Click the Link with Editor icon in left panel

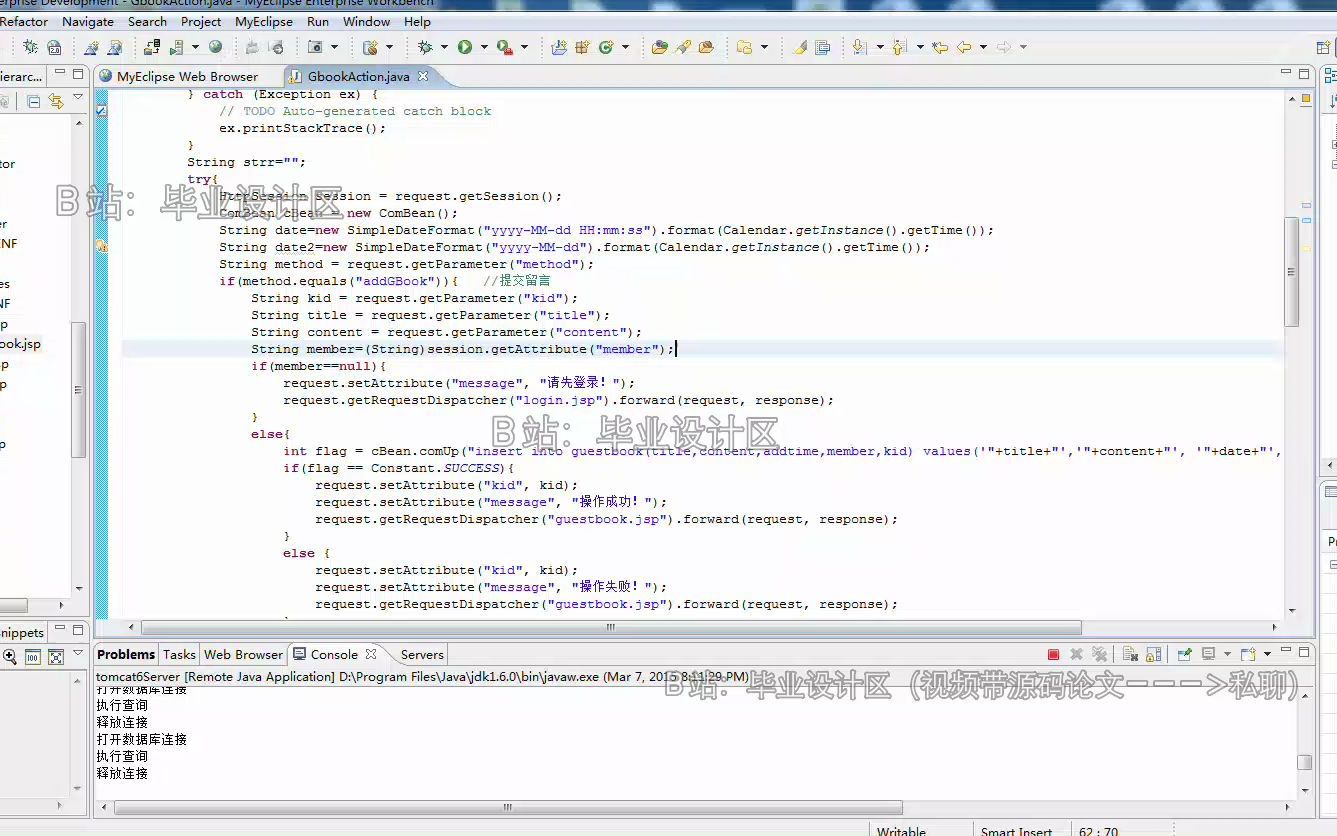56,101
